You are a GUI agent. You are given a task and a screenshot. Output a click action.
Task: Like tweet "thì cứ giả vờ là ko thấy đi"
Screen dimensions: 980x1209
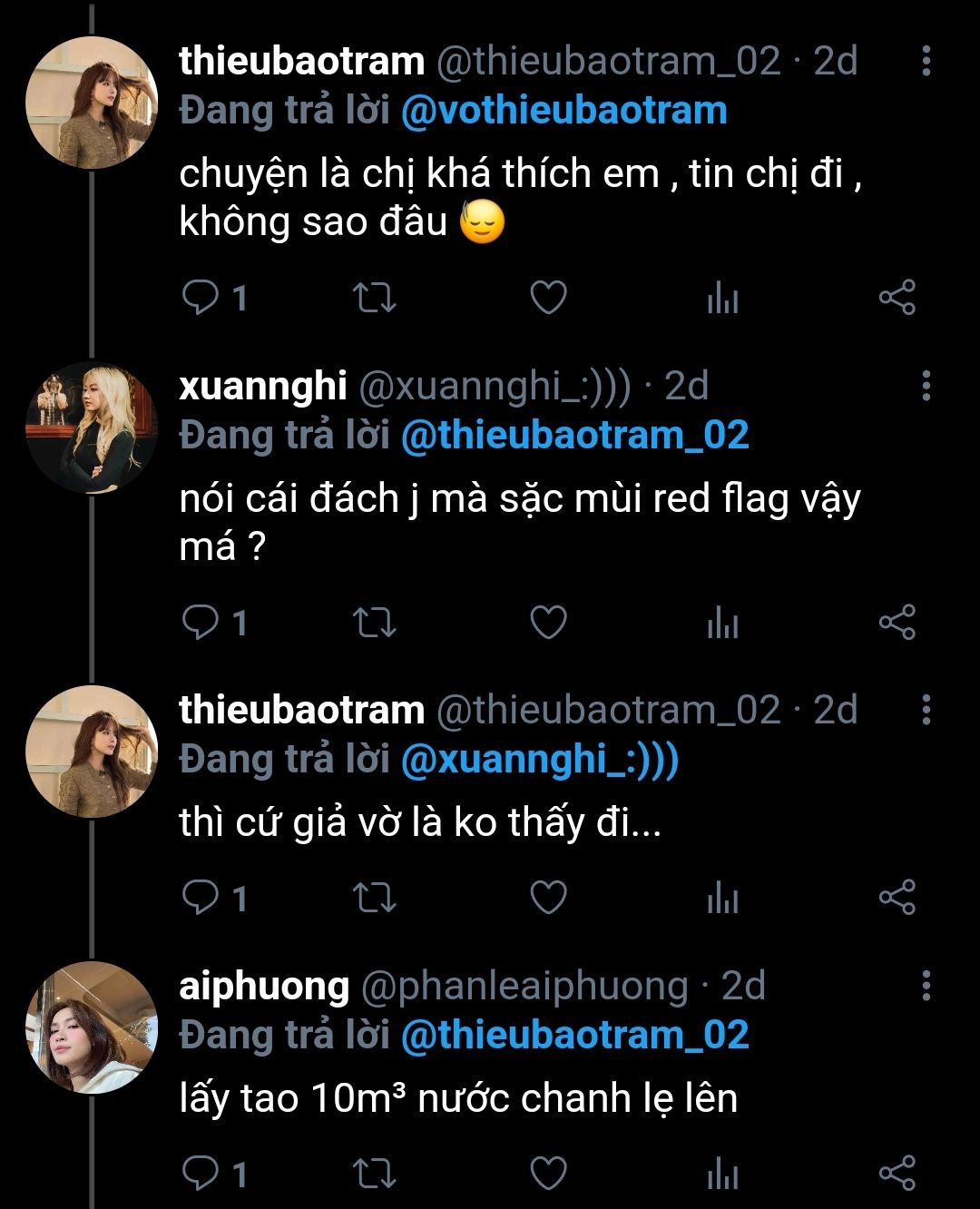point(548,898)
